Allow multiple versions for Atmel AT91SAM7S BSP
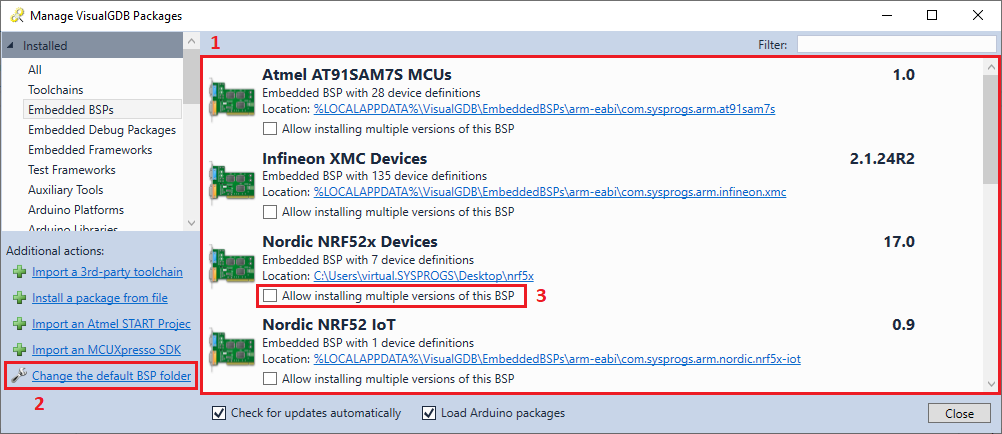Viewport: 1002px width, 434px height. 270,128
